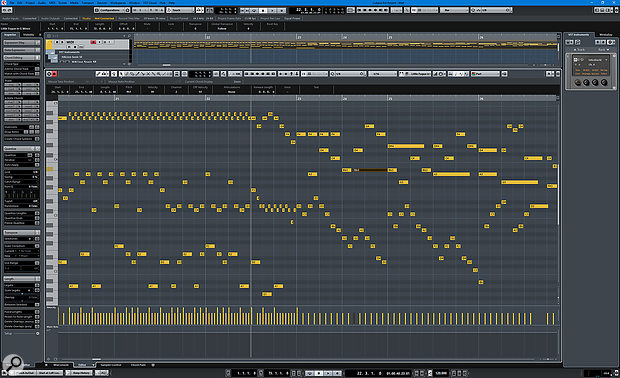Open the MIDI menu
The width and height of the screenshot is (620, 378).
(52, 2)
